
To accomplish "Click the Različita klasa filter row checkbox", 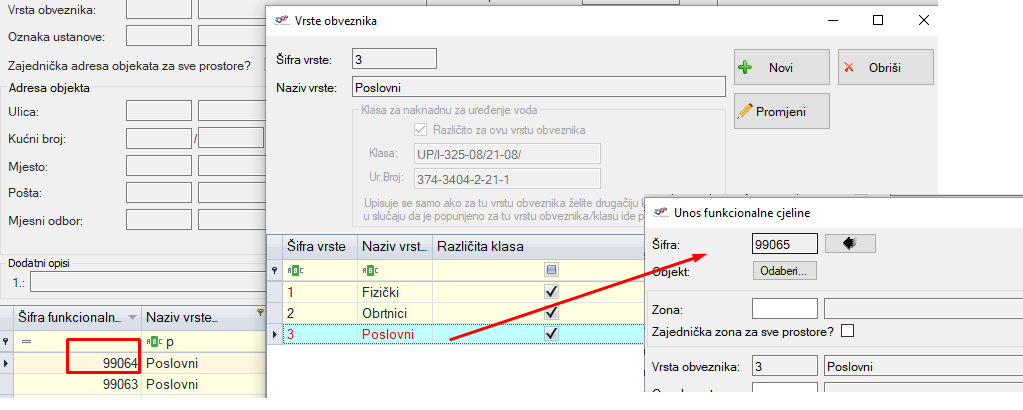I will 550,270.
